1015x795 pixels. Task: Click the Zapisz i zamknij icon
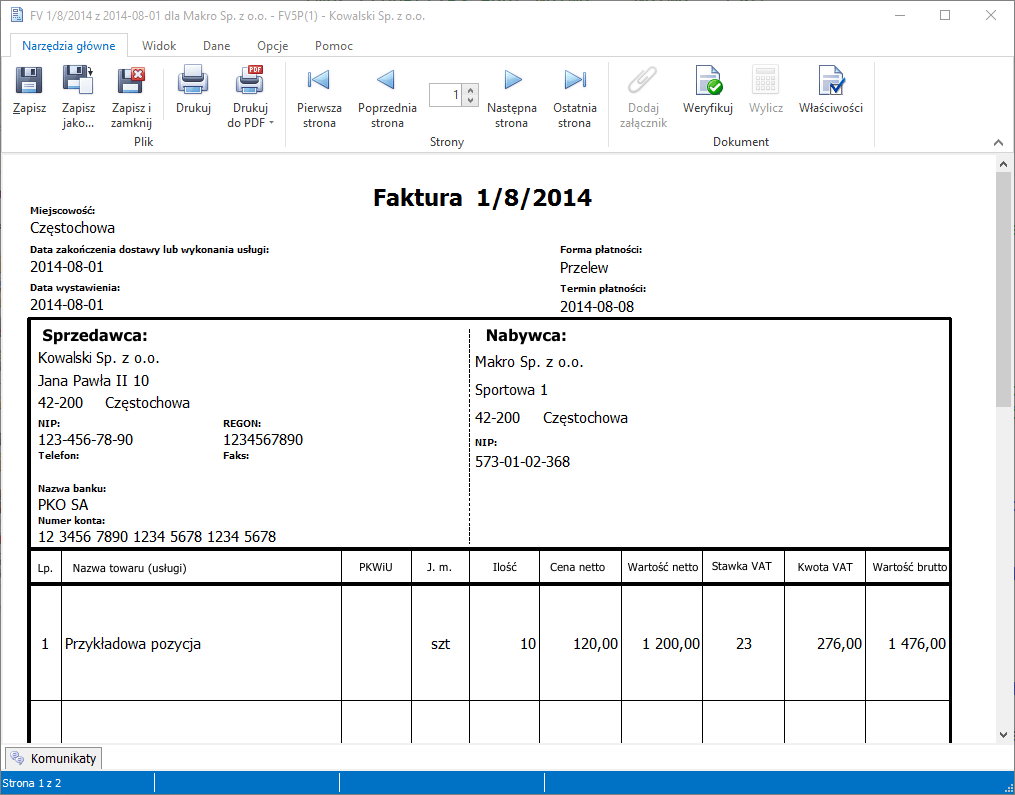(x=131, y=81)
